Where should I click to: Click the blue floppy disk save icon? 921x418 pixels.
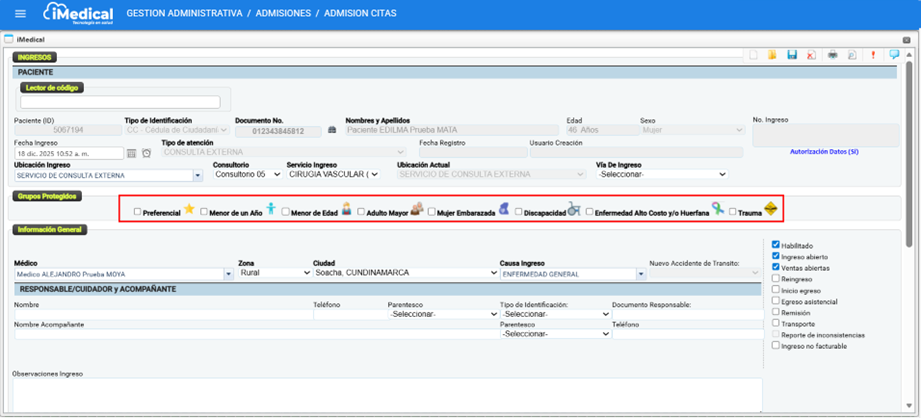coord(792,55)
